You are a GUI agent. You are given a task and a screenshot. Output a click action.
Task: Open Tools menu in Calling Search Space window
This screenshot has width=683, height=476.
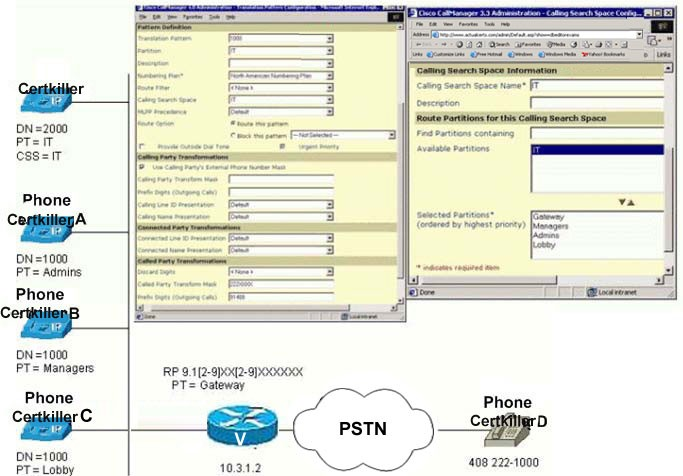tap(490, 24)
